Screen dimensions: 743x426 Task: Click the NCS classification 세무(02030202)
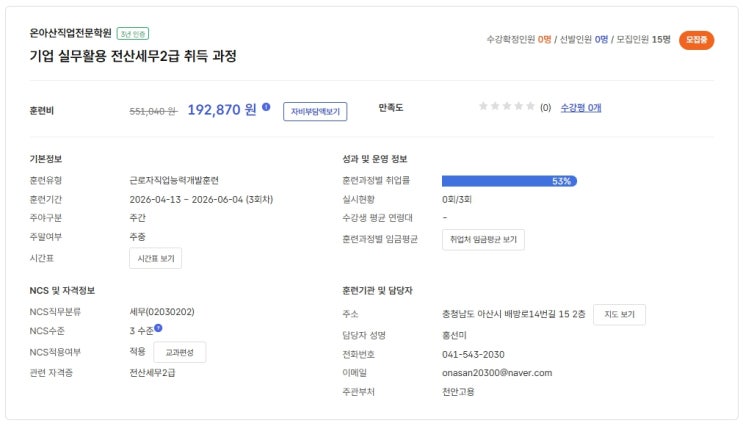(162, 311)
